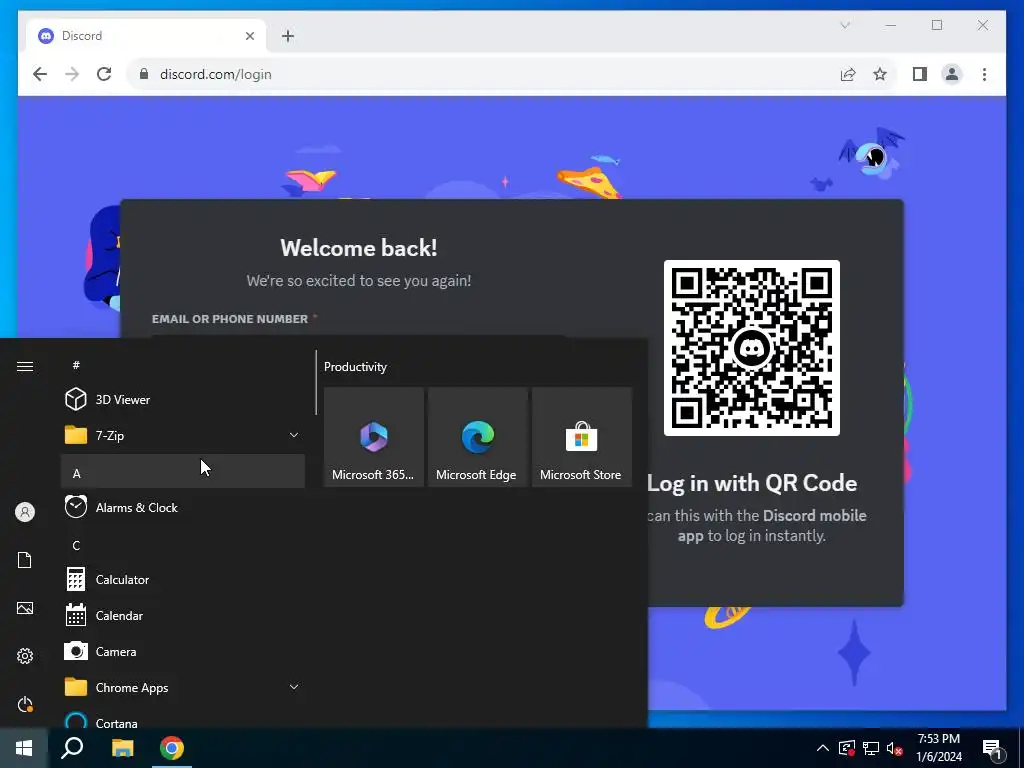Screen dimensions: 1024x768
Task: Click the Power icon in Start sidebar
Action: 25,704
